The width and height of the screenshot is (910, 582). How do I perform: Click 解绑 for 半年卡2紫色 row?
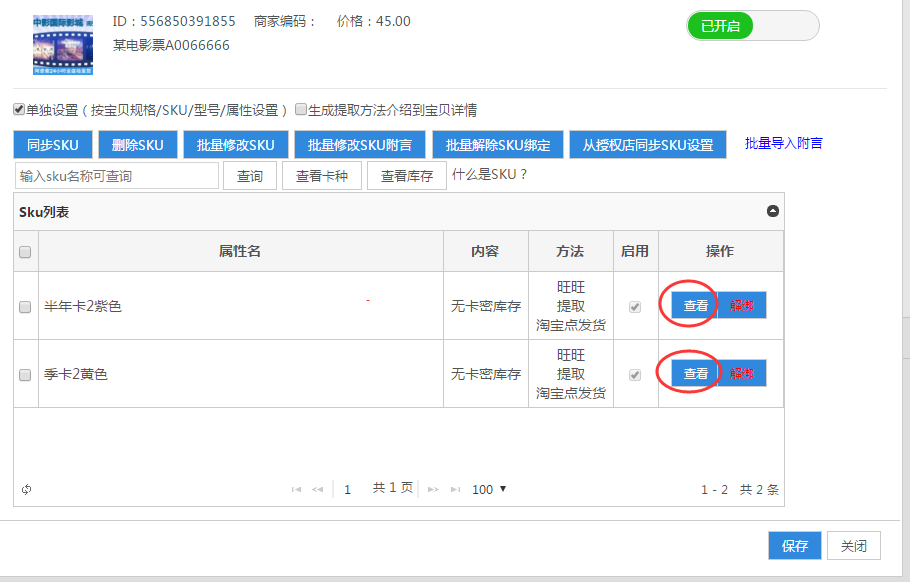(x=742, y=306)
